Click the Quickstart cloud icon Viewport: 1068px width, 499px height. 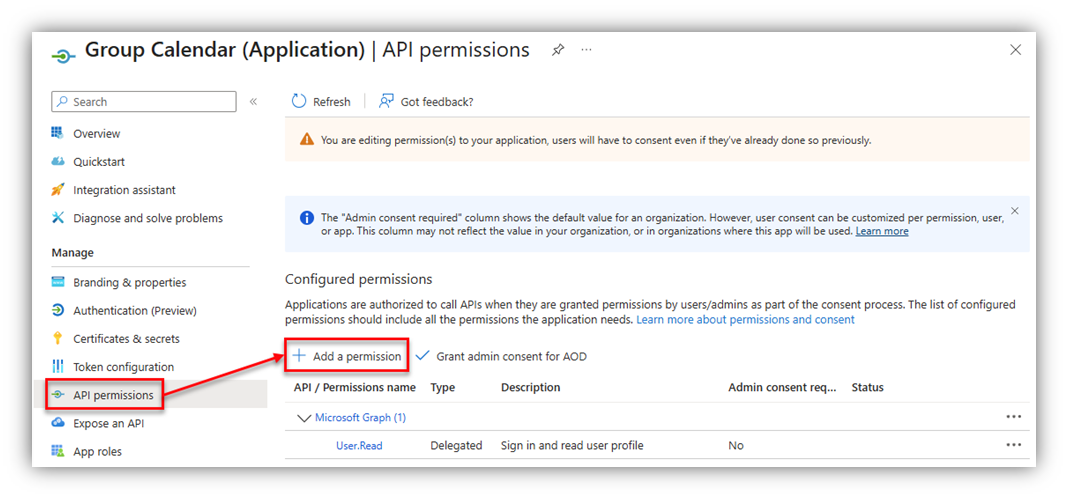(58, 161)
